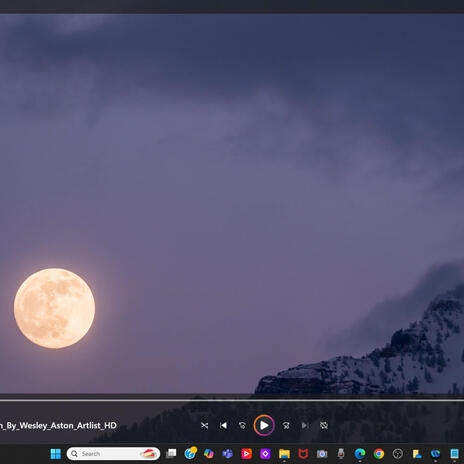Viewport: 464px width, 464px height.
Task: Open Microsoft Teams from the taskbar
Action: [x=228, y=454]
